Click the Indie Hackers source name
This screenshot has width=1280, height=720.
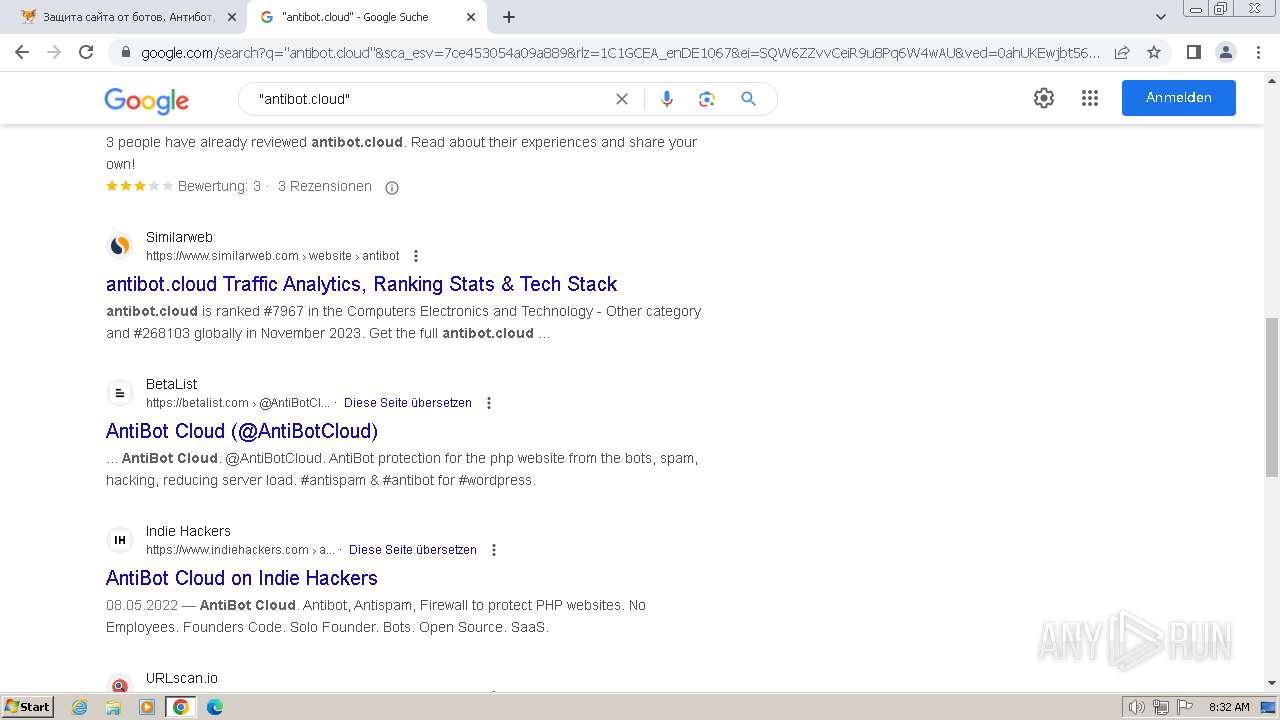(188, 531)
